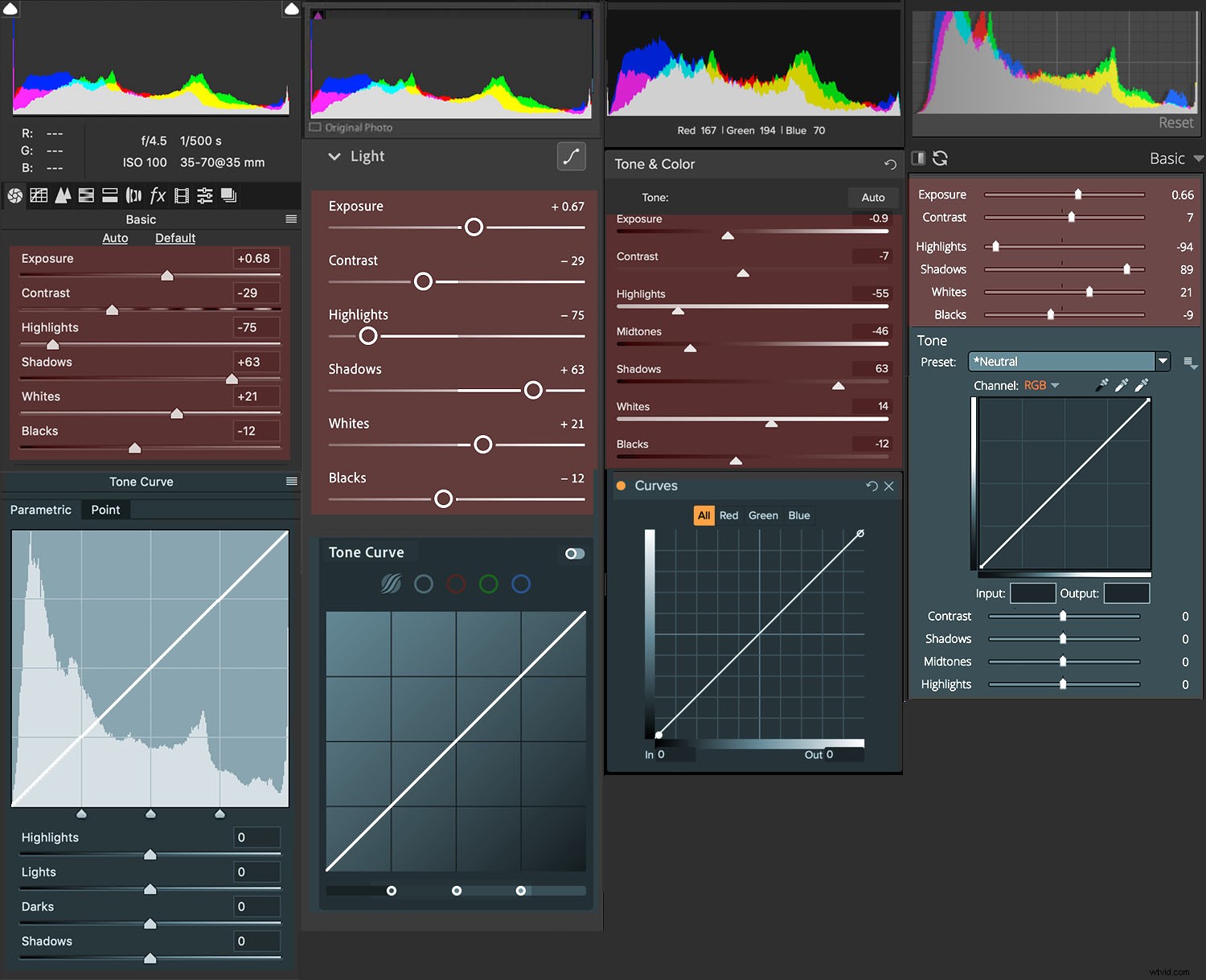Image resolution: width=1206 pixels, height=980 pixels.
Task: Select the Tone Curve grid icon
Action: click(x=39, y=195)
